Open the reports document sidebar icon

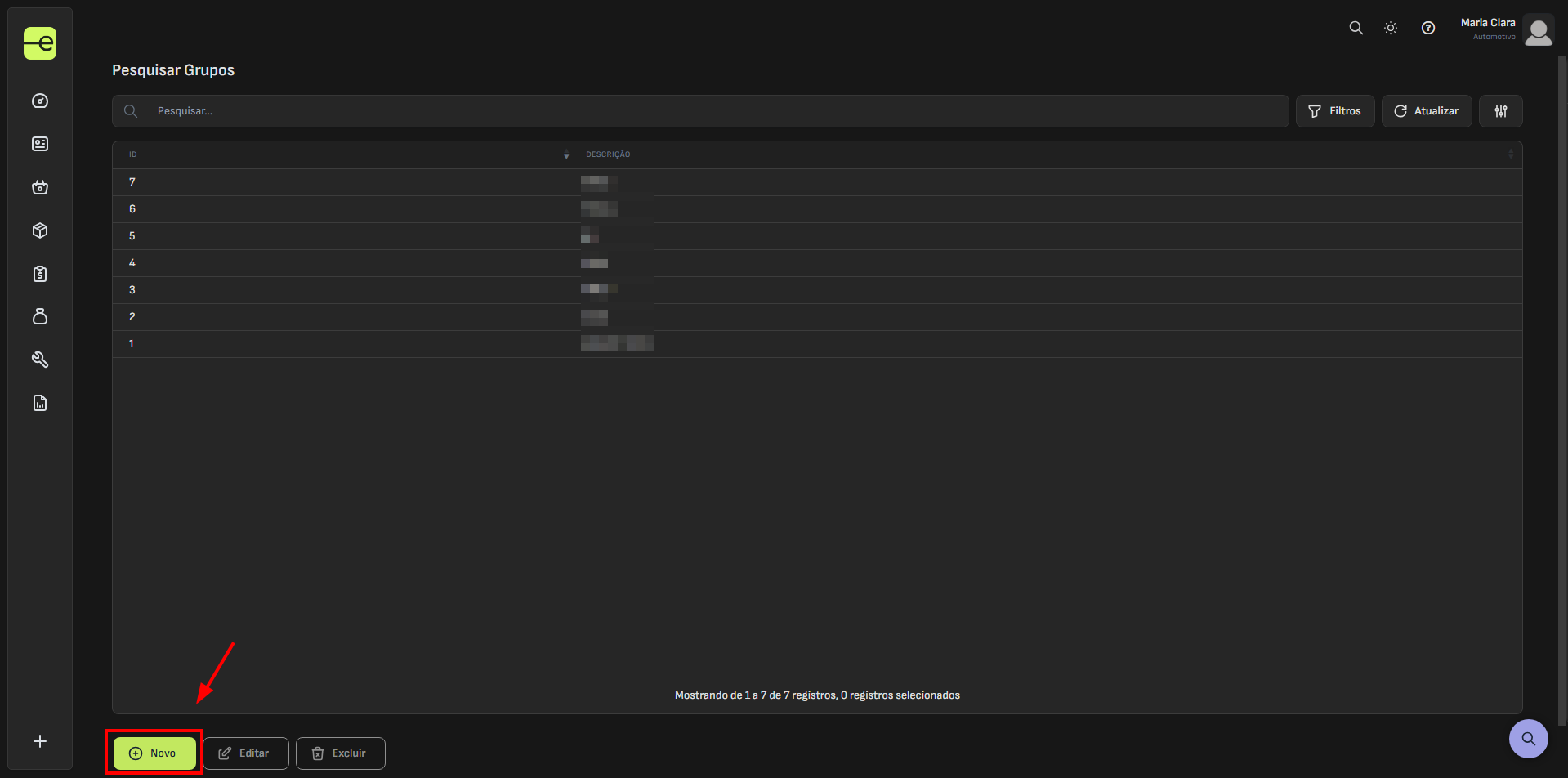point(40,403)
